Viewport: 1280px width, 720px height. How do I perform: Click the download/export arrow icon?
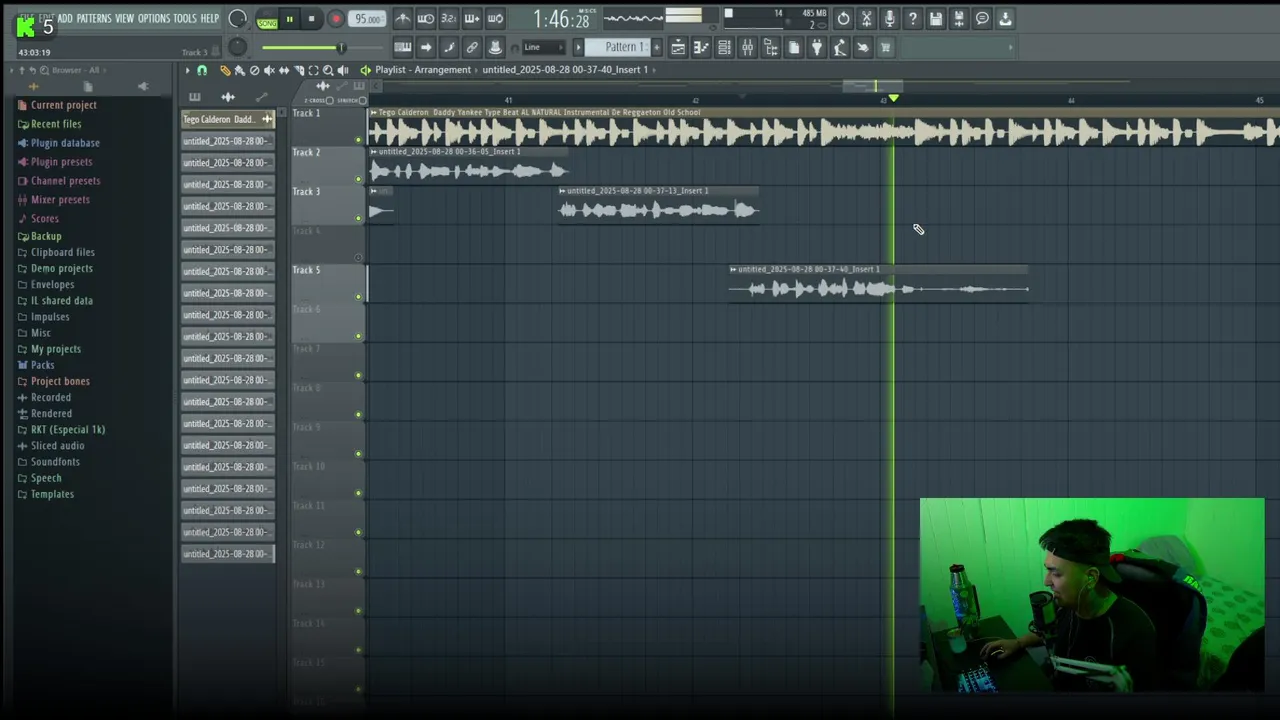click(x=1005, y=18)
